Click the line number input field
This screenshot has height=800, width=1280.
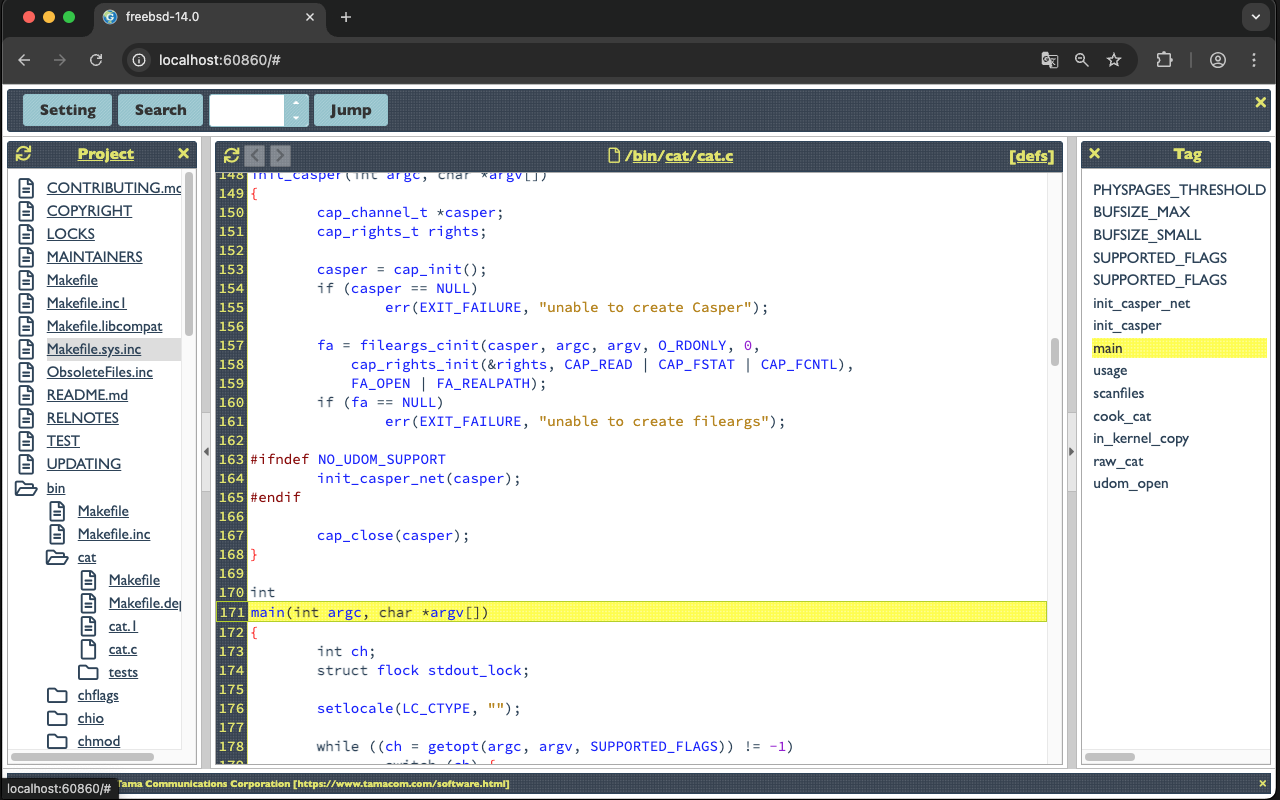(x=247, y=110)
